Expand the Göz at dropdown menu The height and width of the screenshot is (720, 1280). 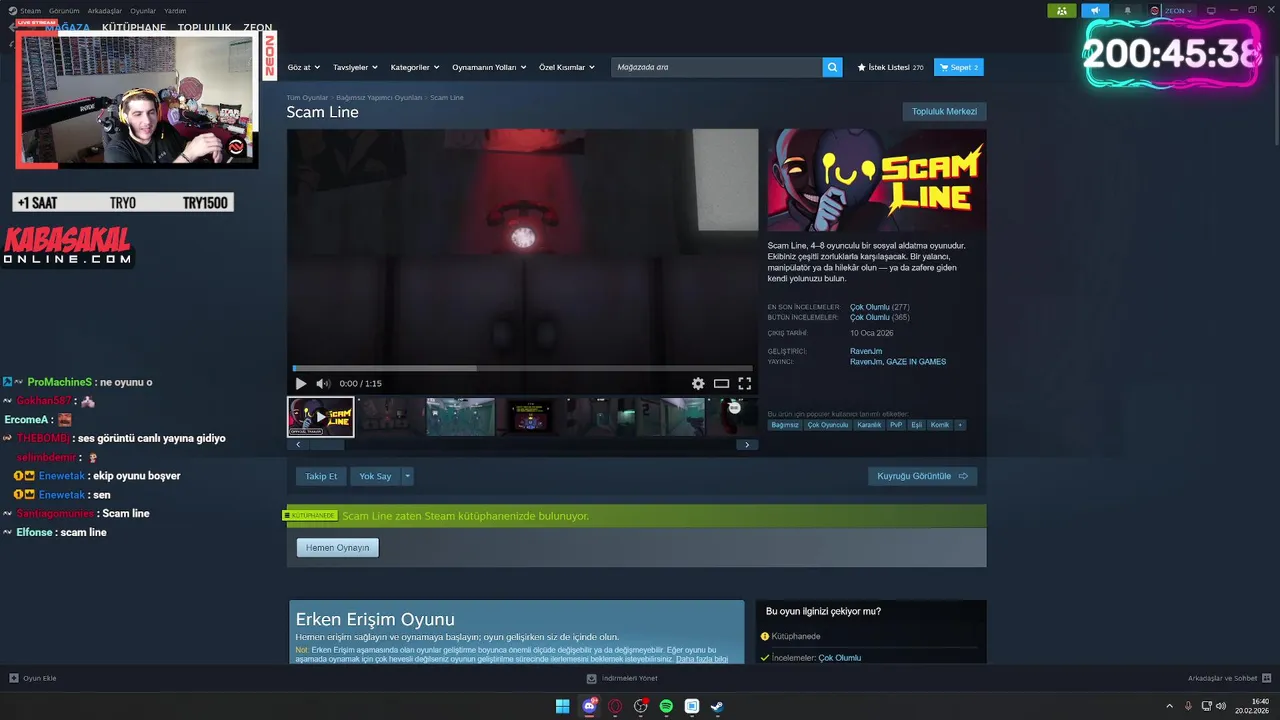(303, 67)
